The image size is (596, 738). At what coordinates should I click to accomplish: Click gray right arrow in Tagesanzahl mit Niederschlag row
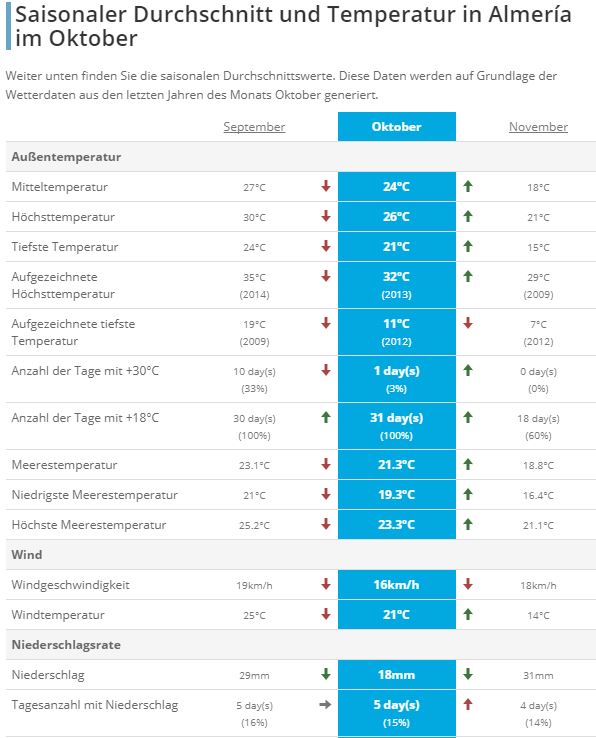(x=325, y=705)
